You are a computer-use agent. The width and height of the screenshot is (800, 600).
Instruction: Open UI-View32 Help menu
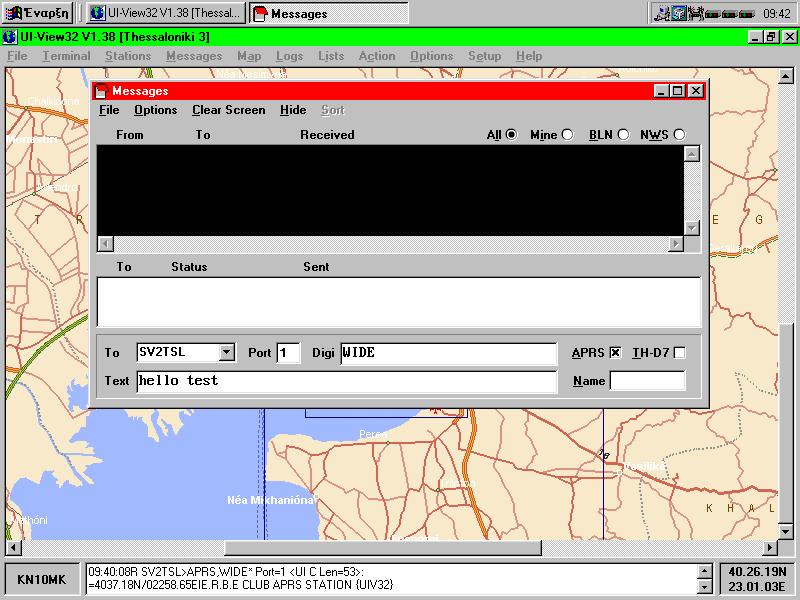click(529, 56)
